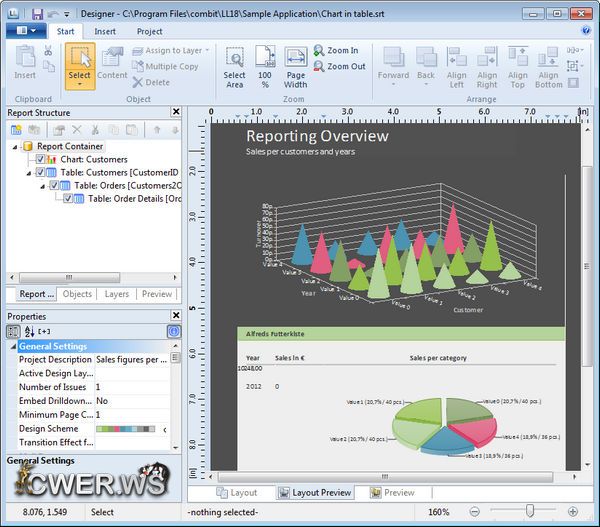Toggle the Table: Order Details checkbox

(68, 198)
